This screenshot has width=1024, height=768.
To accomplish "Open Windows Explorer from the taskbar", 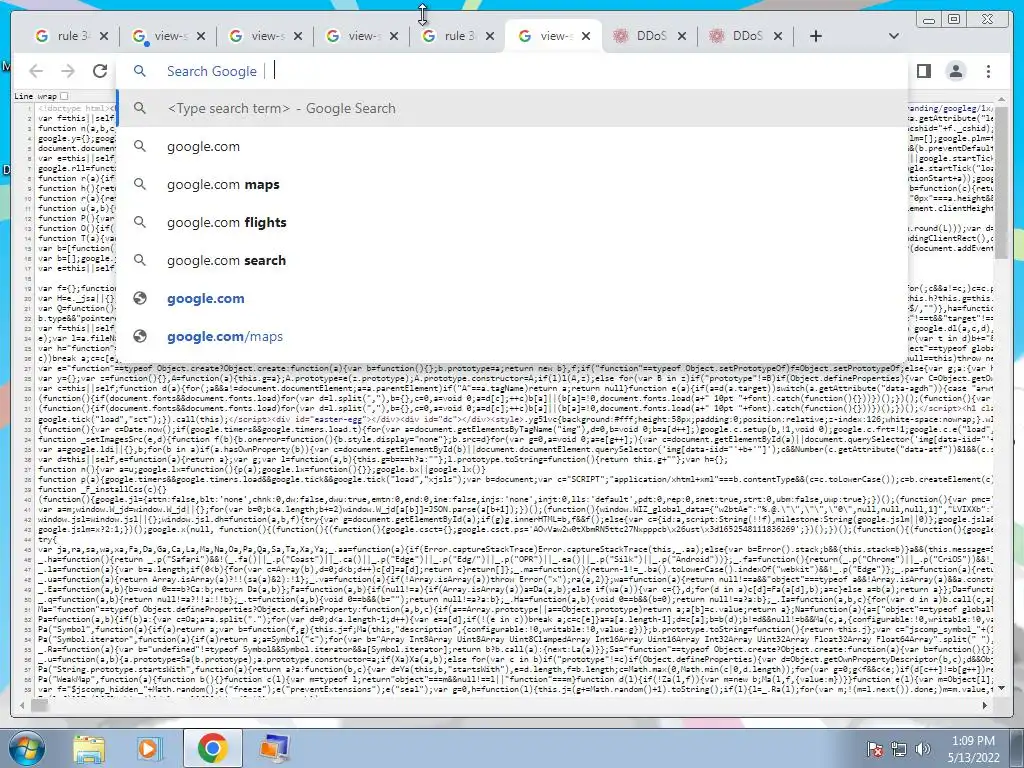I will (89, 748).
